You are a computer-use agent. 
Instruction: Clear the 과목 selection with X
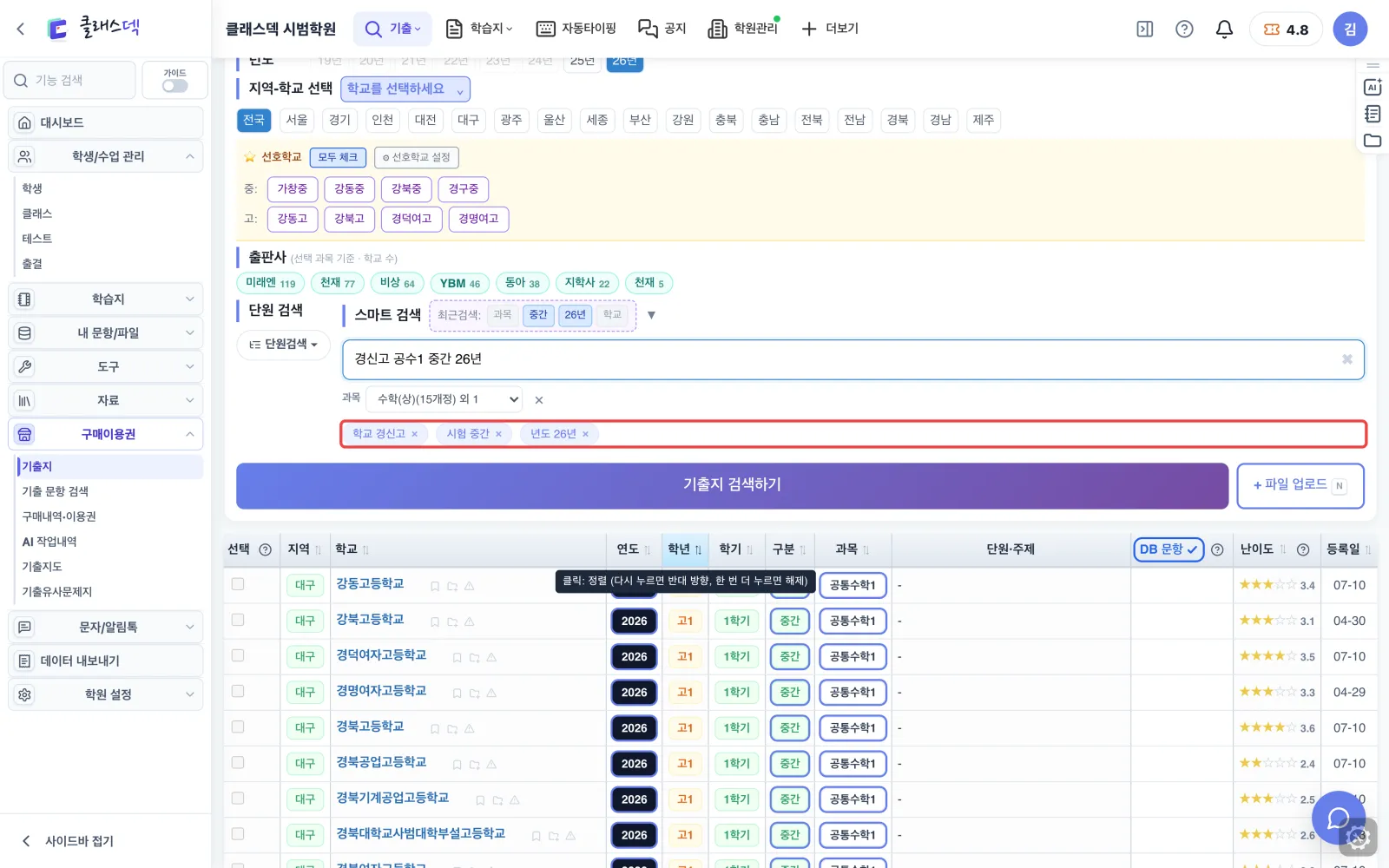point(539,400)
